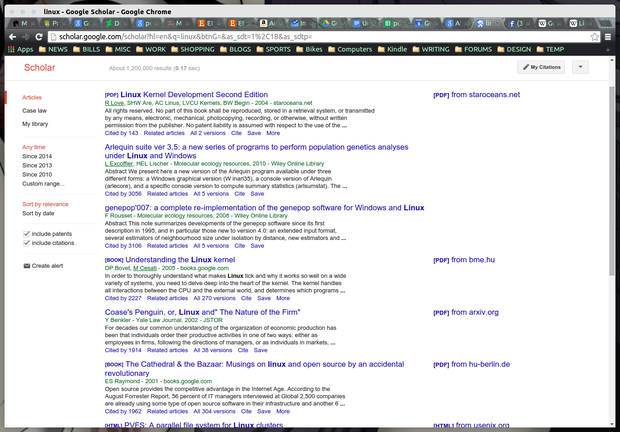This screenshot has width=620, height=432.
Task: Filter results Since 2014
Action: (37, 156)
